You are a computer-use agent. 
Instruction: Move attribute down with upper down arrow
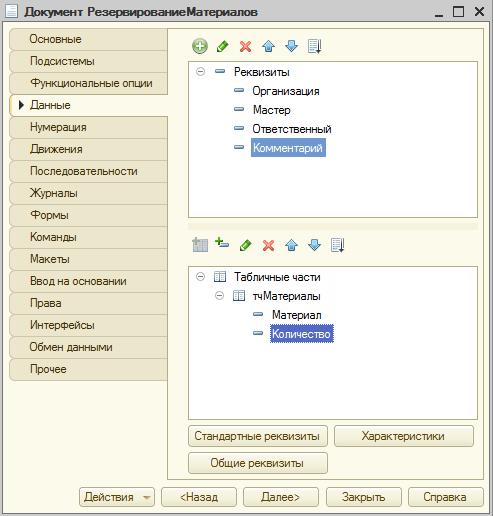point(291,46)
